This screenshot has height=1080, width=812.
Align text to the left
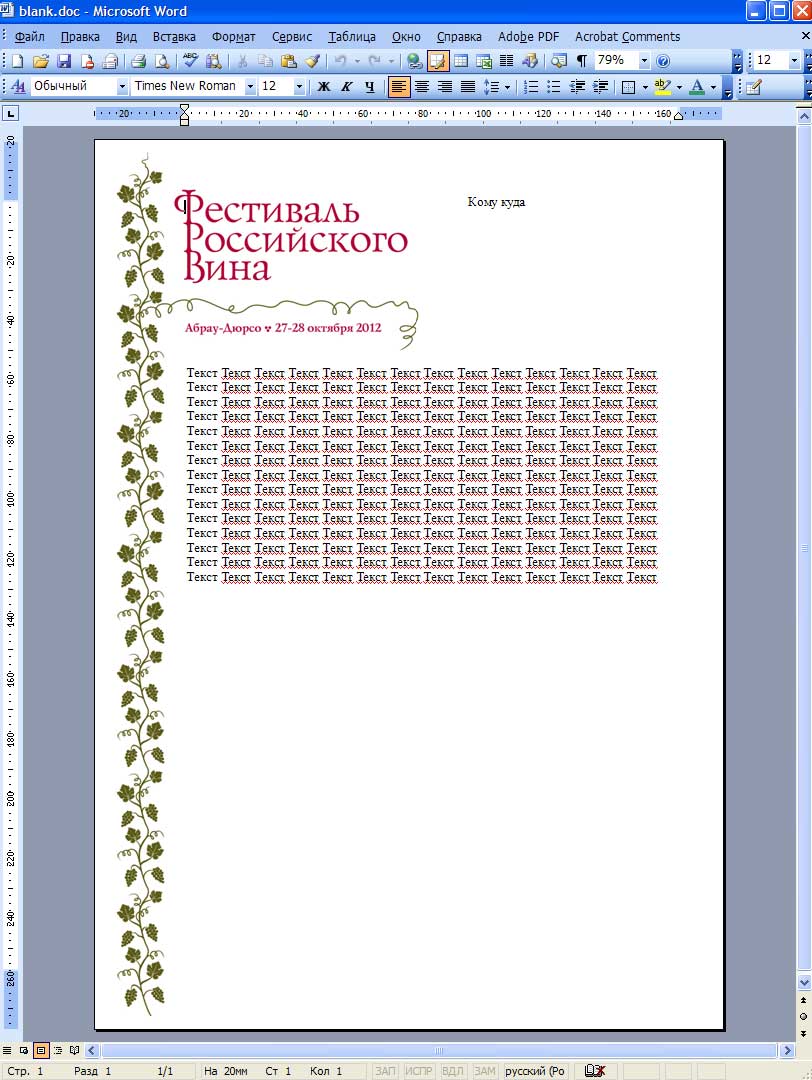click(399, 87)
